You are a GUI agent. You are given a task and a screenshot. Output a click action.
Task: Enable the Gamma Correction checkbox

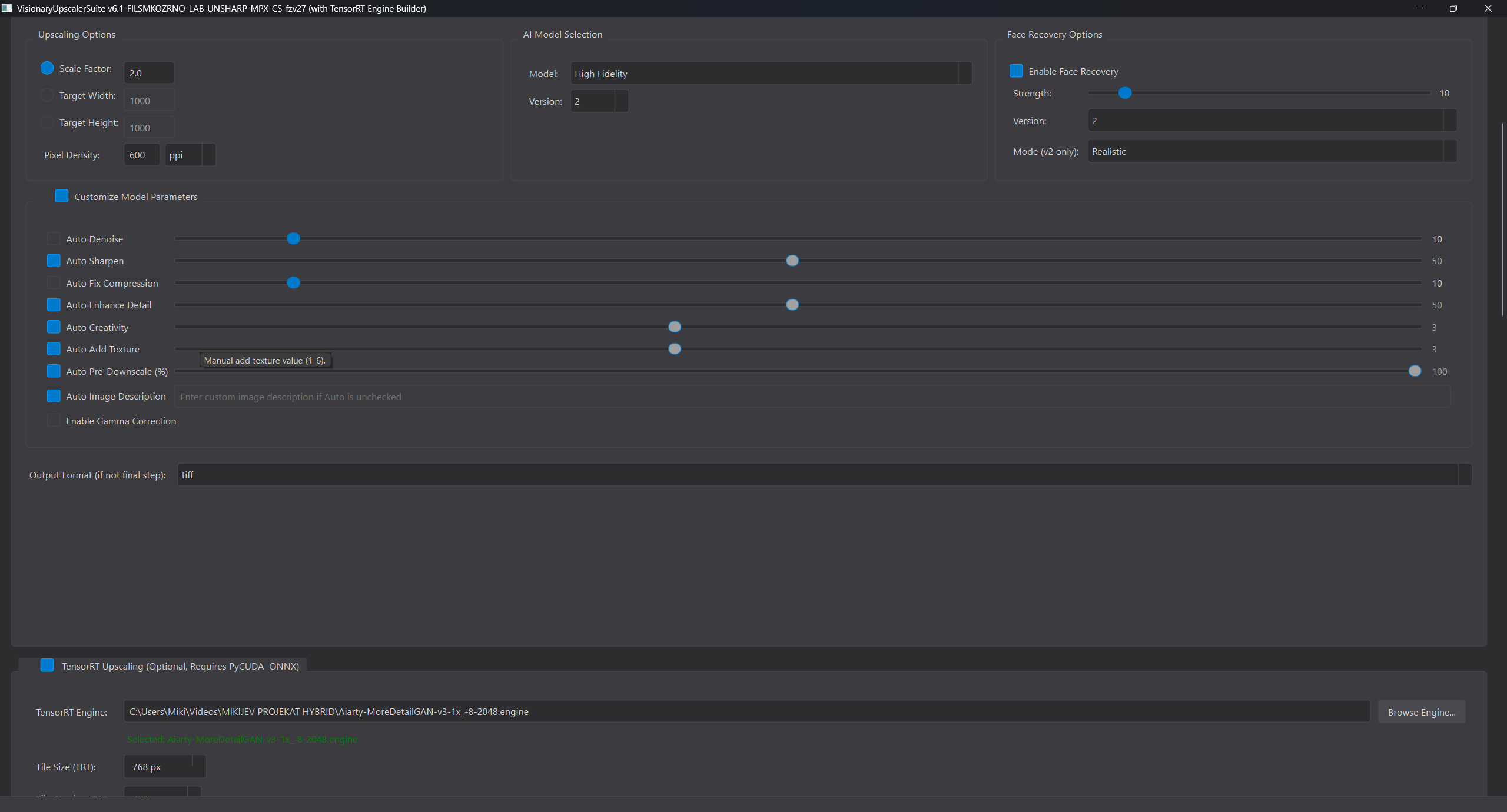54,420
